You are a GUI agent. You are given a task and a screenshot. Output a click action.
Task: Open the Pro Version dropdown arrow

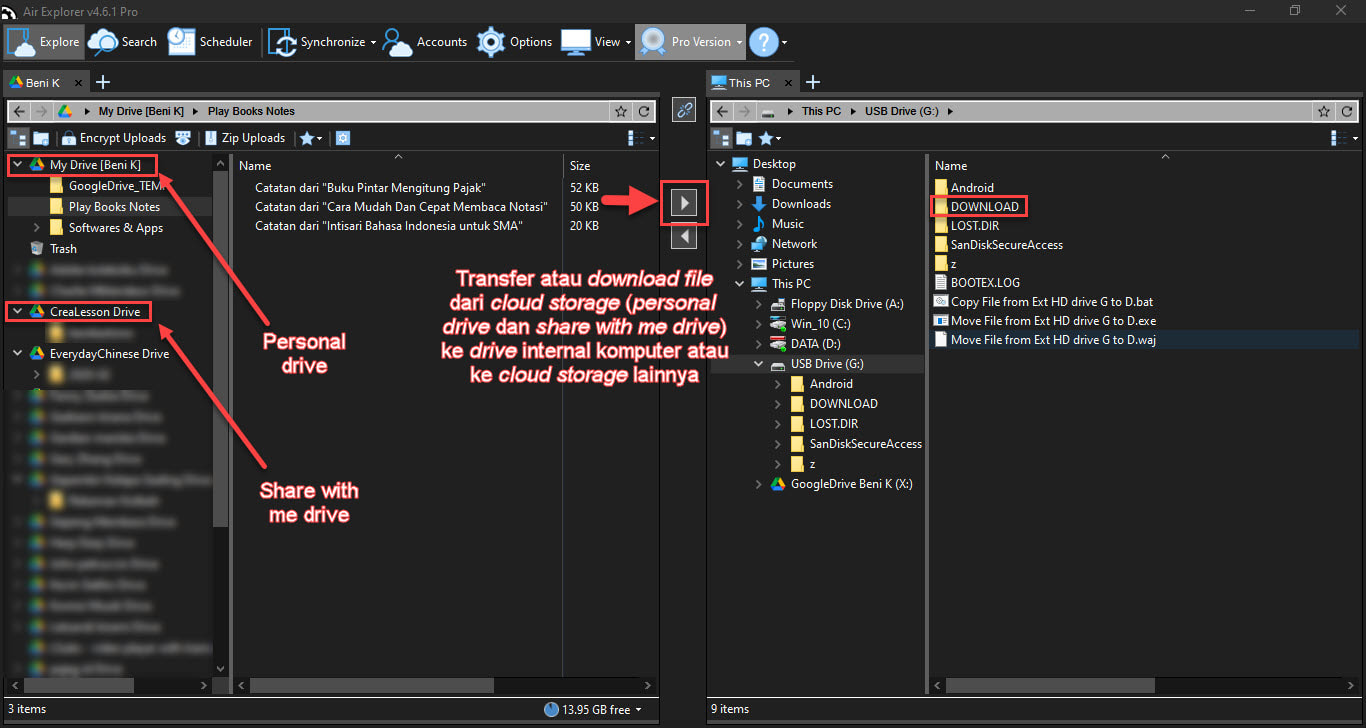pyautogui.click(x=739, y=43)
